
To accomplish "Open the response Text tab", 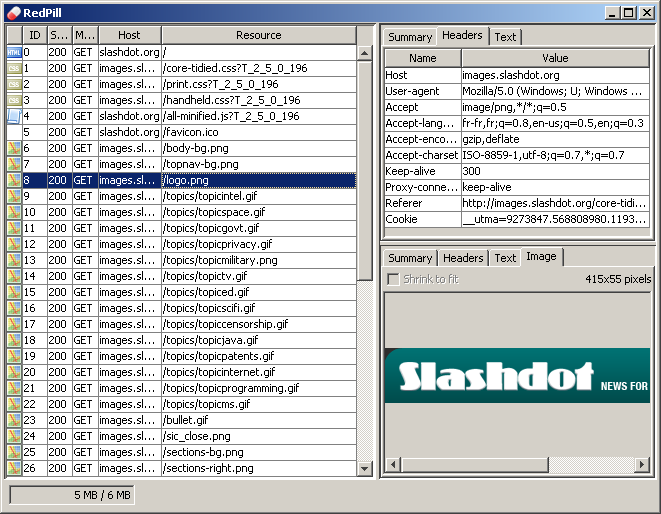I will pos(505,258).
